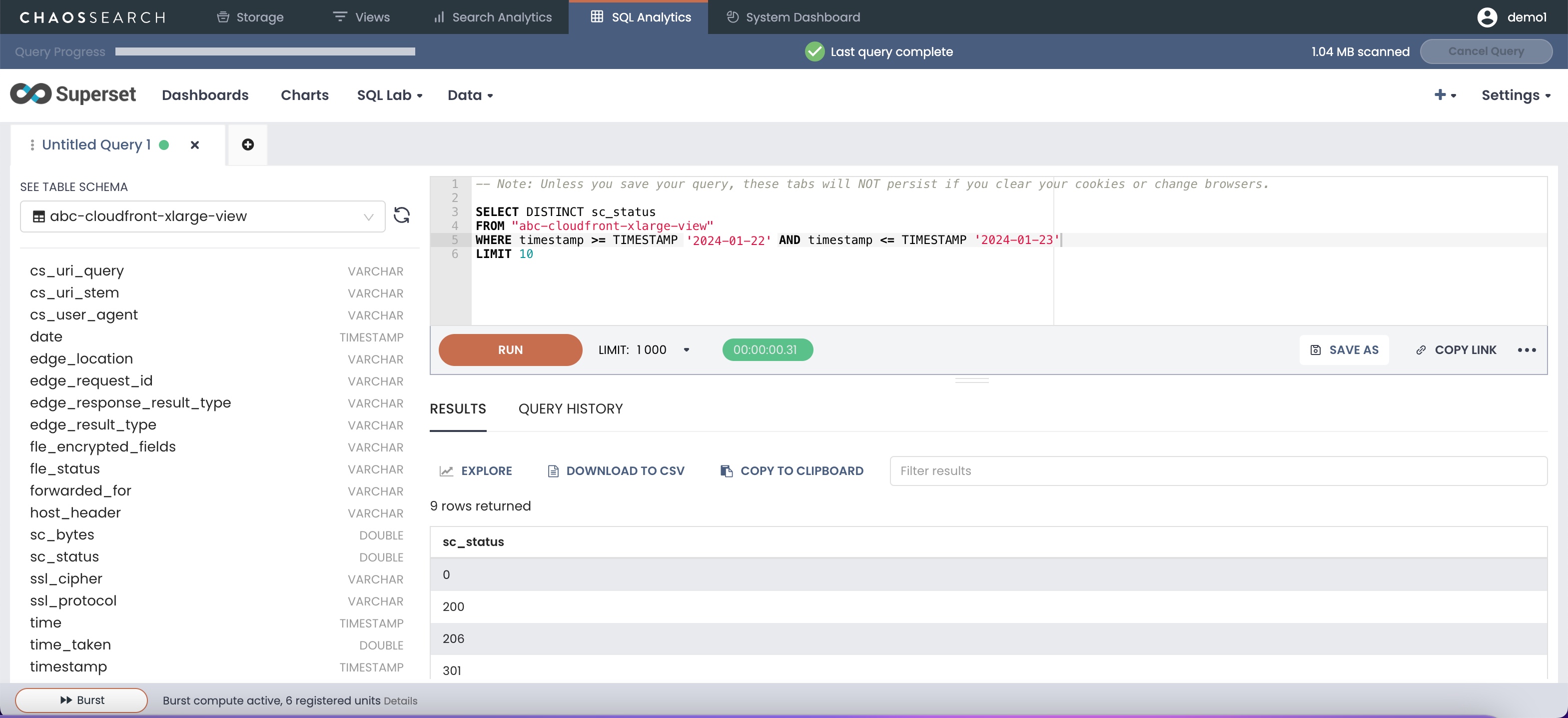The width and height of the screenshot is (1568, 718).
Task: Copy results to clipboard
Action: tap(792, 470)
